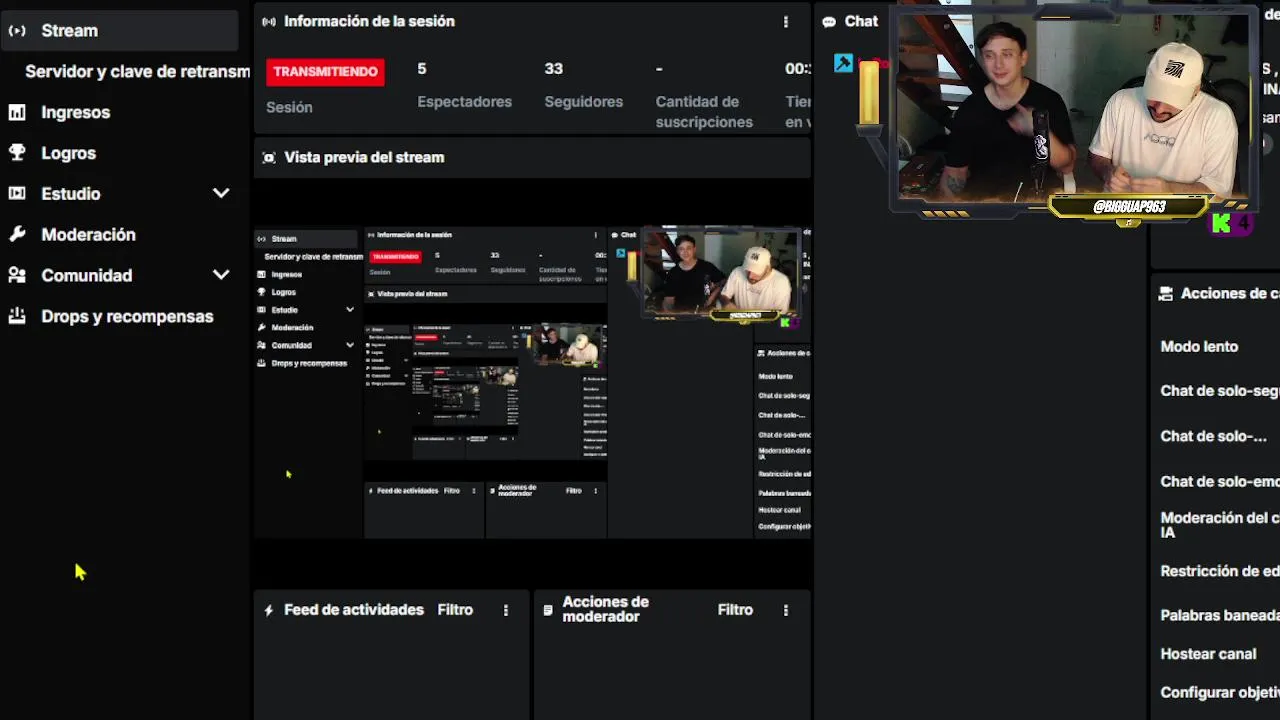
Task: Expand the Estudio submenu chevron
Action: pos(221,193)
